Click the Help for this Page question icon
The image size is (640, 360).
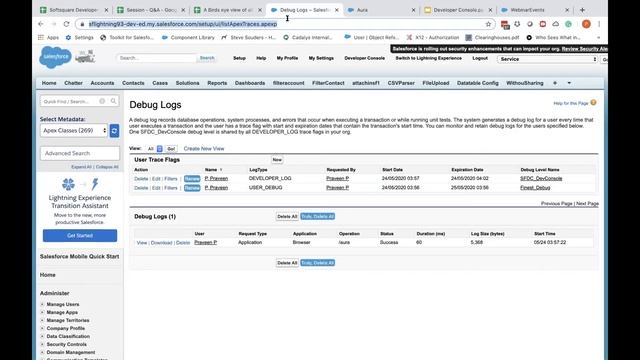(x=593, y=103)
